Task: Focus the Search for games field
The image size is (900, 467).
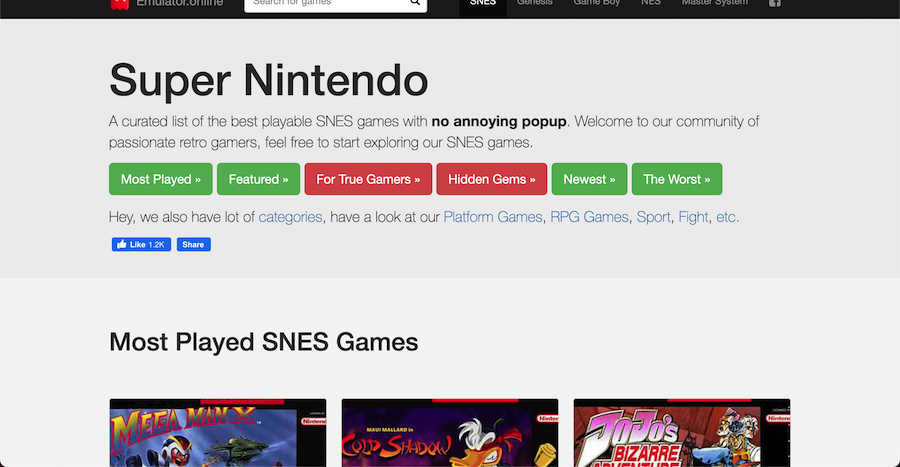Action: point(335,5)
